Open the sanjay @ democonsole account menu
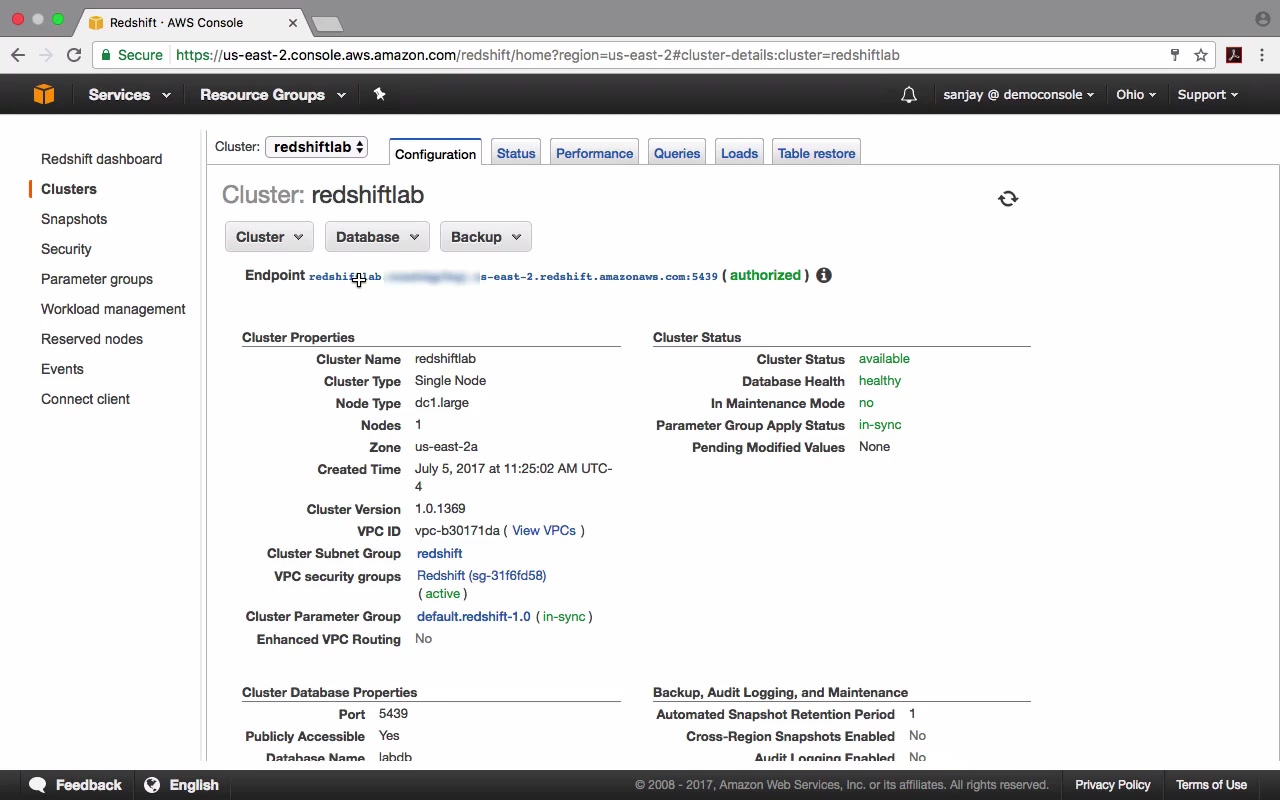 [x=1018, y=95]
